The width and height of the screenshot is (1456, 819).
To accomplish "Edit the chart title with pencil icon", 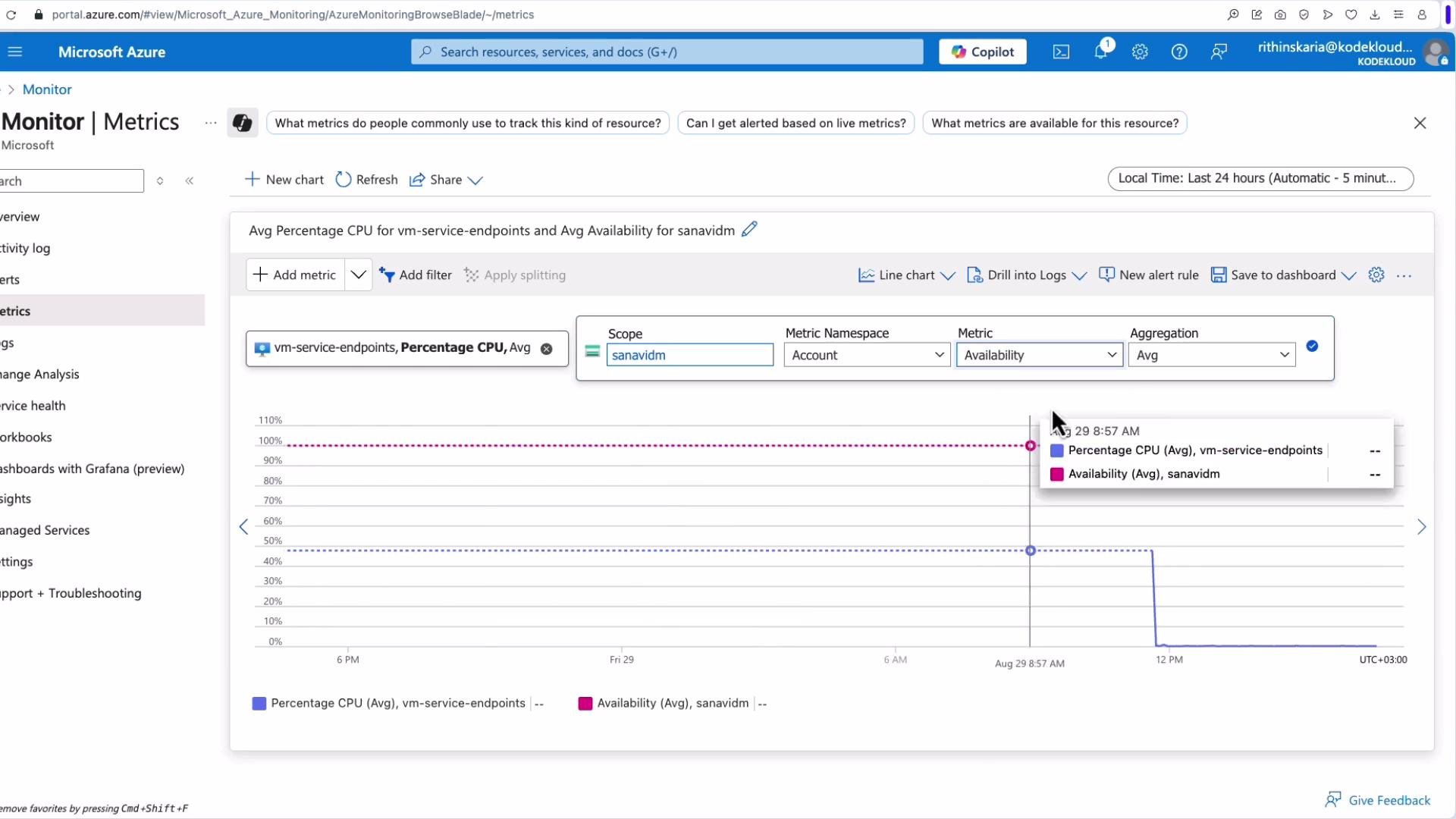I will pos(749,229).
